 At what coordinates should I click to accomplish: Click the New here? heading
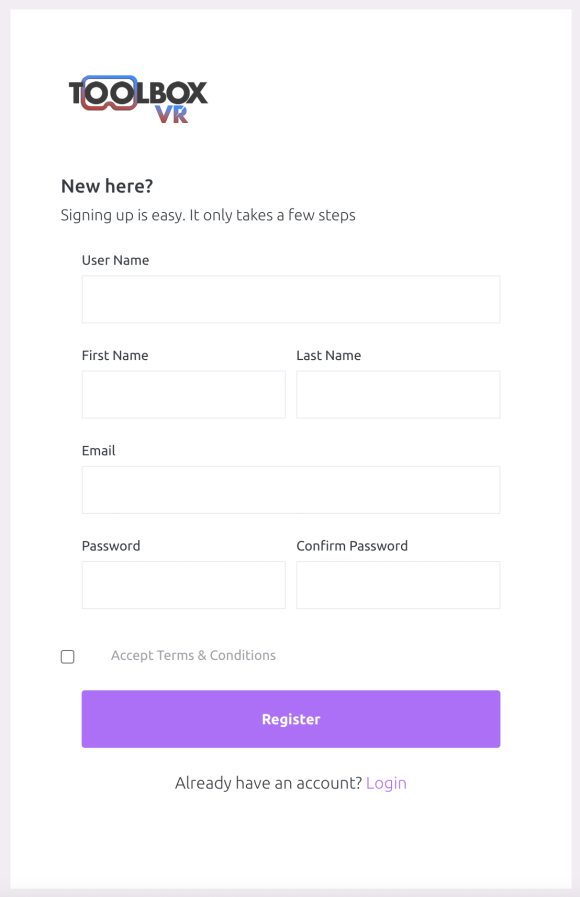[107, 186]
